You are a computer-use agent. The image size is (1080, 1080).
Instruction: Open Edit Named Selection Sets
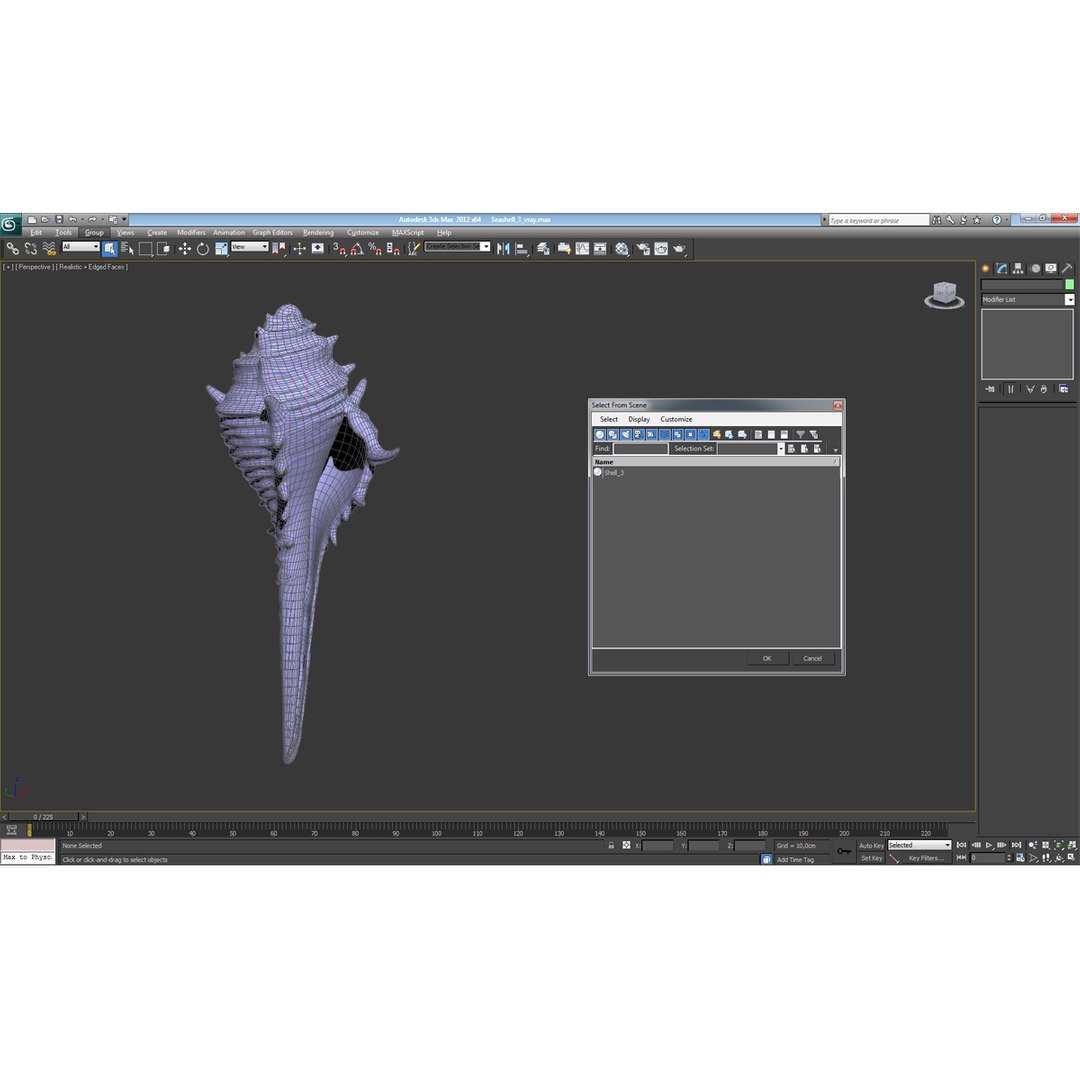[x=413, y=249]
